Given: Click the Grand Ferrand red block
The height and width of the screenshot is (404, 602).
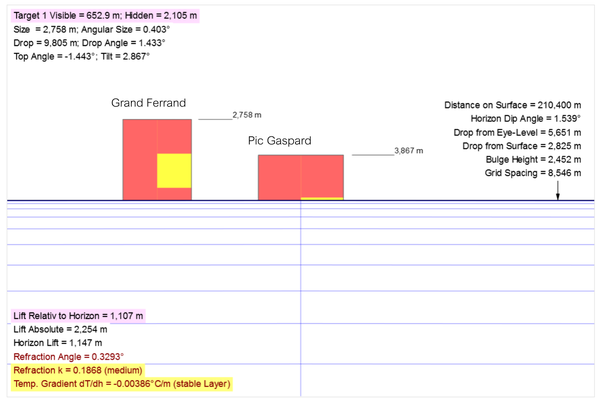Looking at the screenshot, I should click(140, 160).
